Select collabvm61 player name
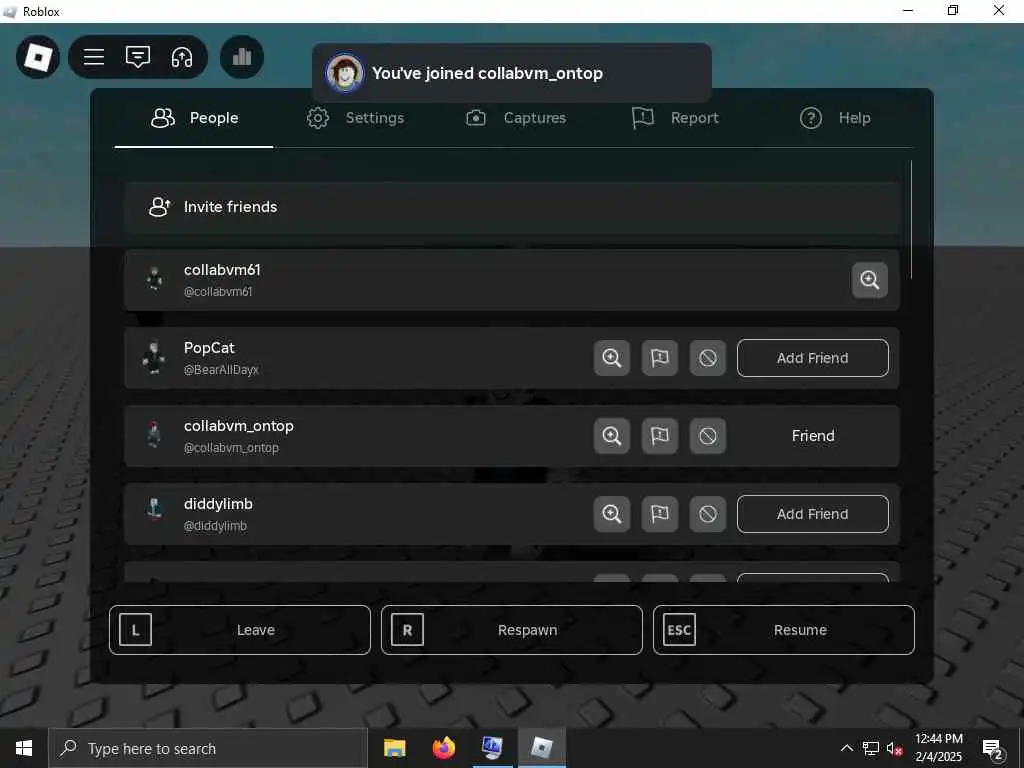 tap(222, 270)
